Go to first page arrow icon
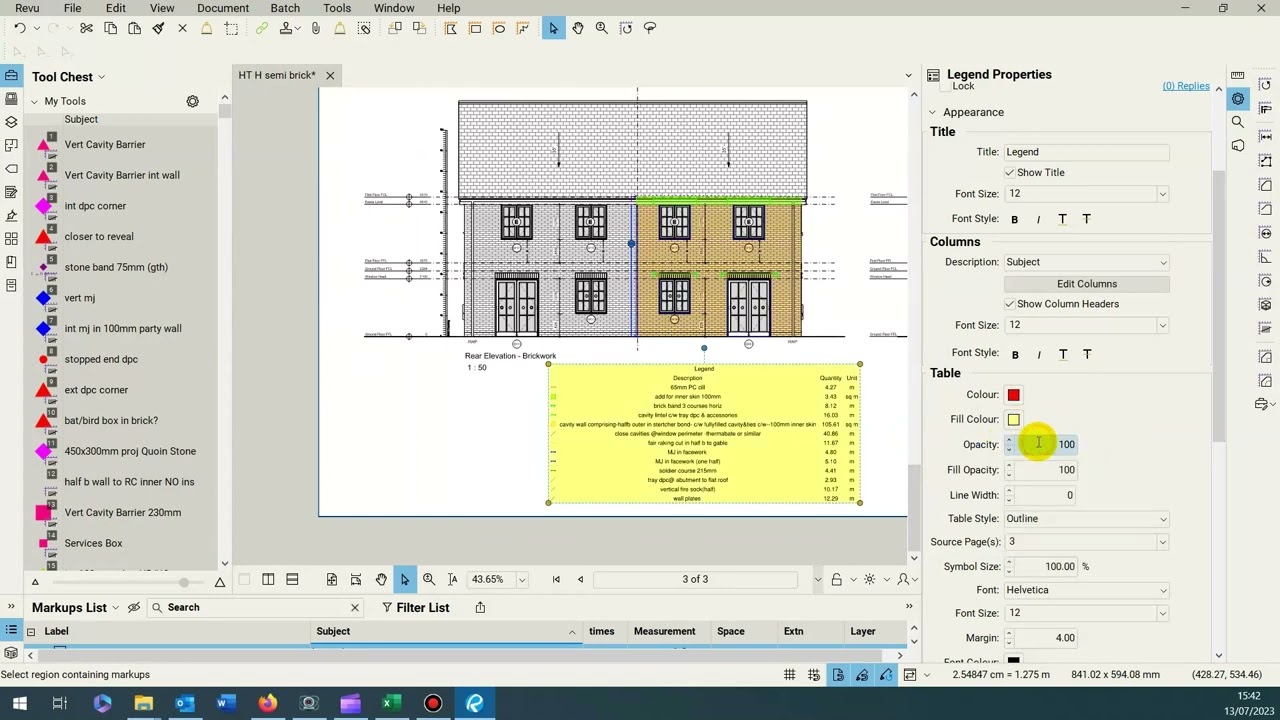This screenshot has height=720, width=1280. (x=556, y=579)
